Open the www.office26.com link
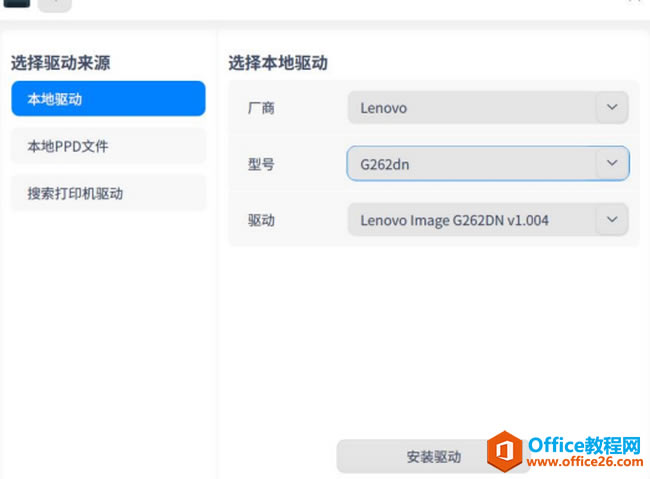This screenshot has height=479, width=650. [585, 461]
